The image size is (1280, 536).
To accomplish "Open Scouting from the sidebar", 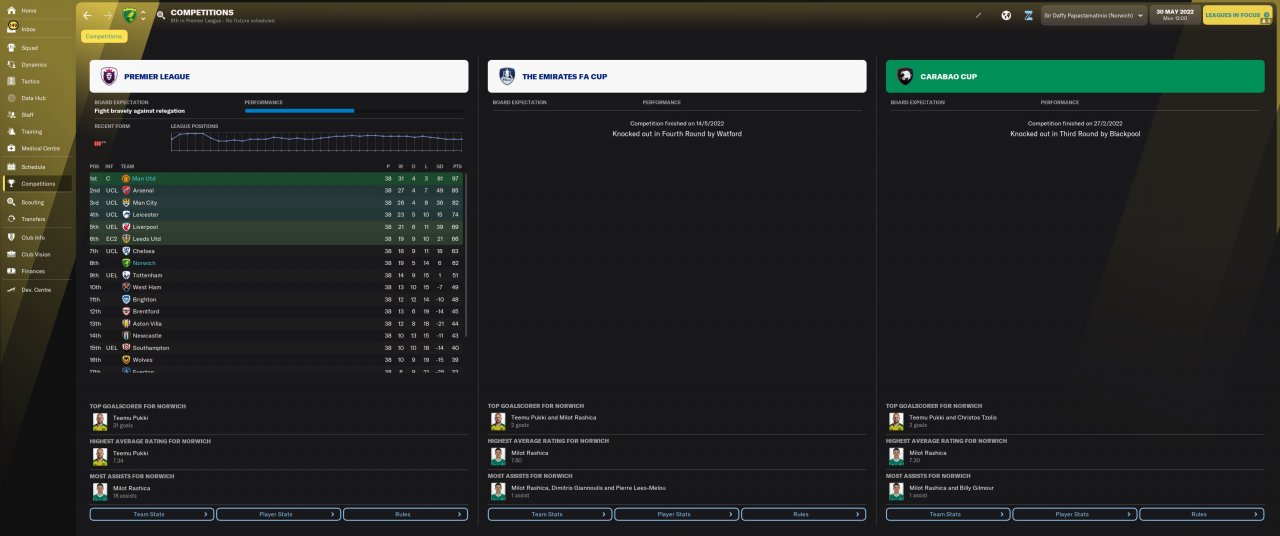I will (32, 202).
